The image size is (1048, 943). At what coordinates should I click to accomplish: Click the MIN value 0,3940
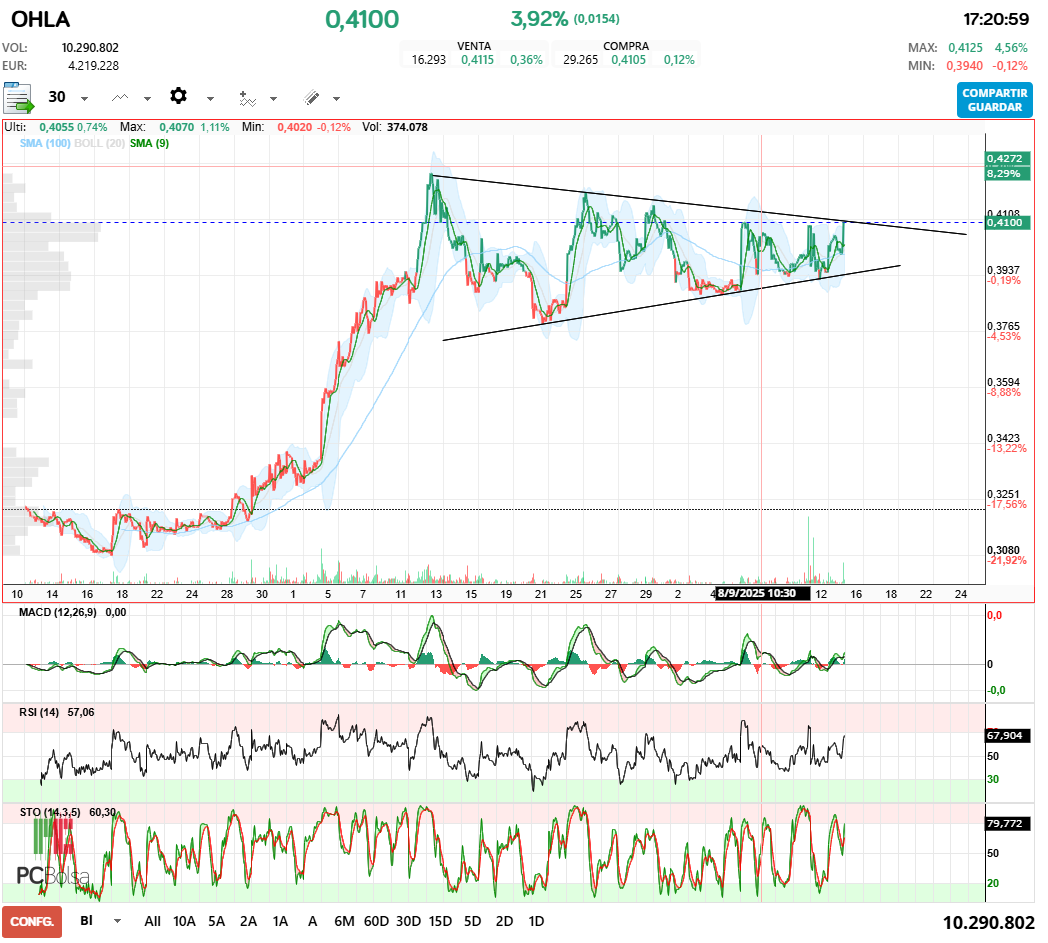point(964,65)
